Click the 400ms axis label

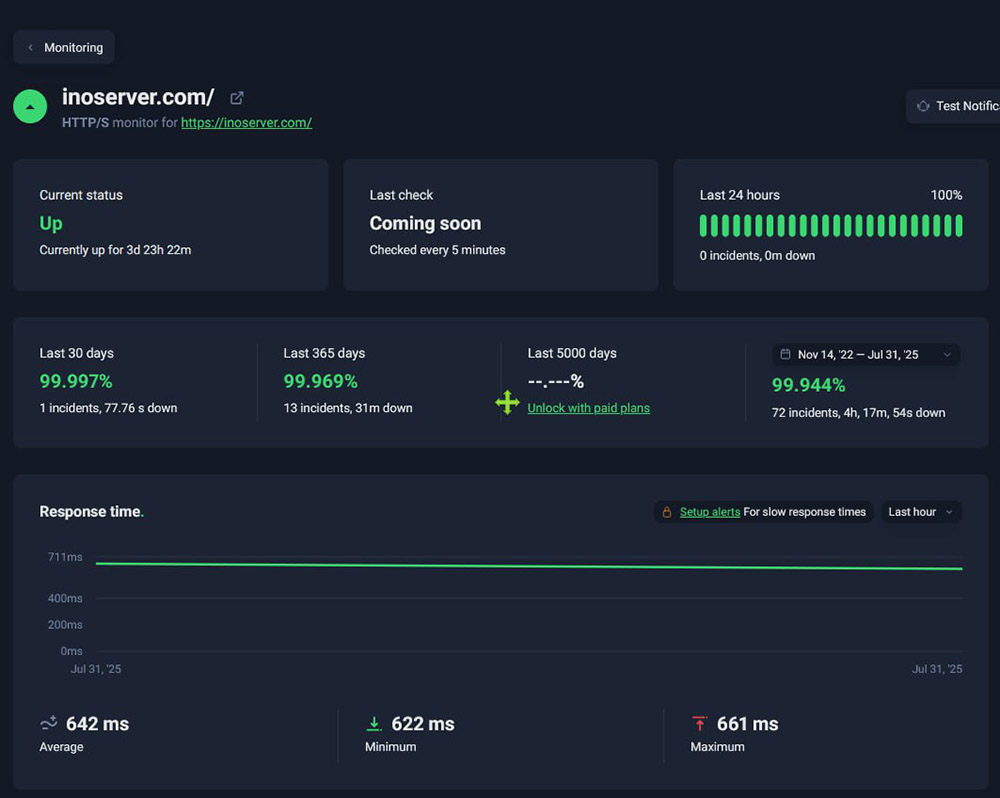(65, 598)
